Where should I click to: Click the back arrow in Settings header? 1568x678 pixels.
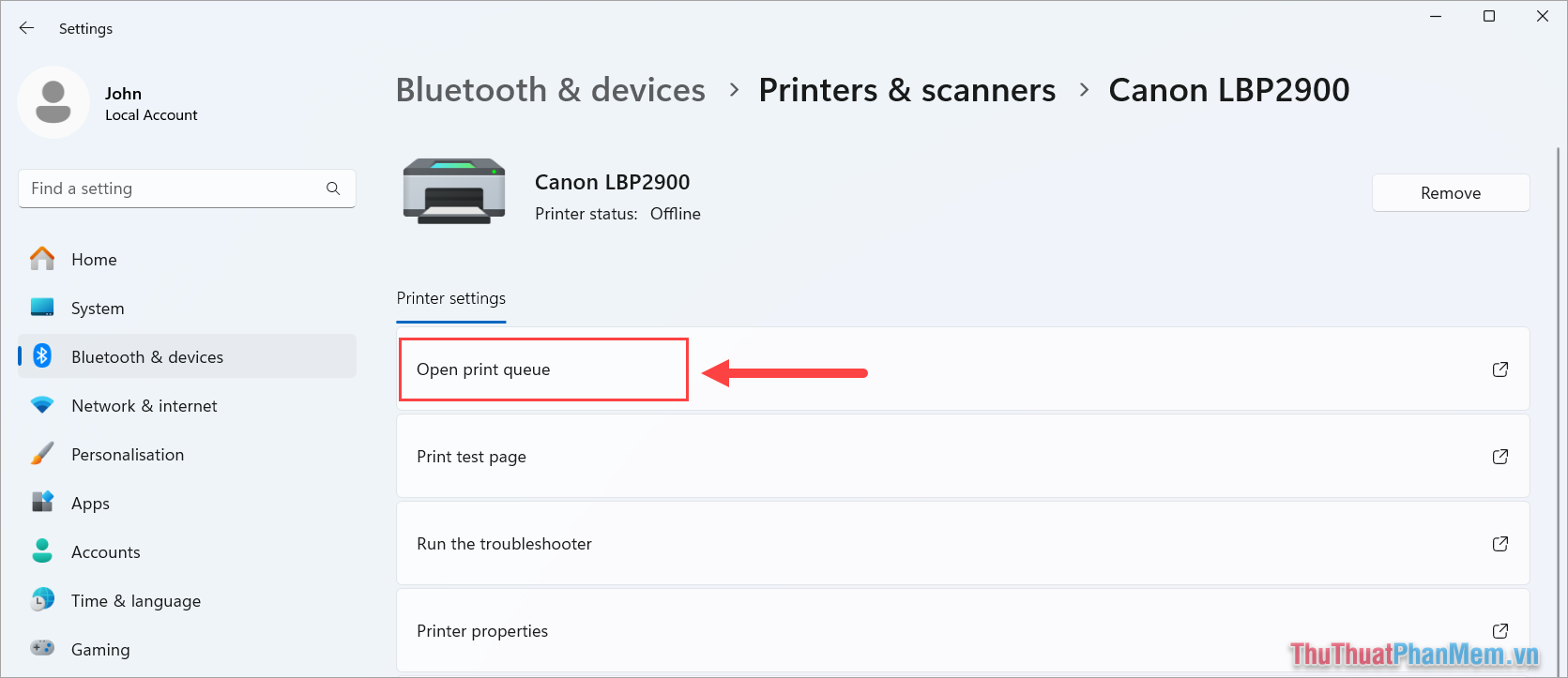(26, 28)
